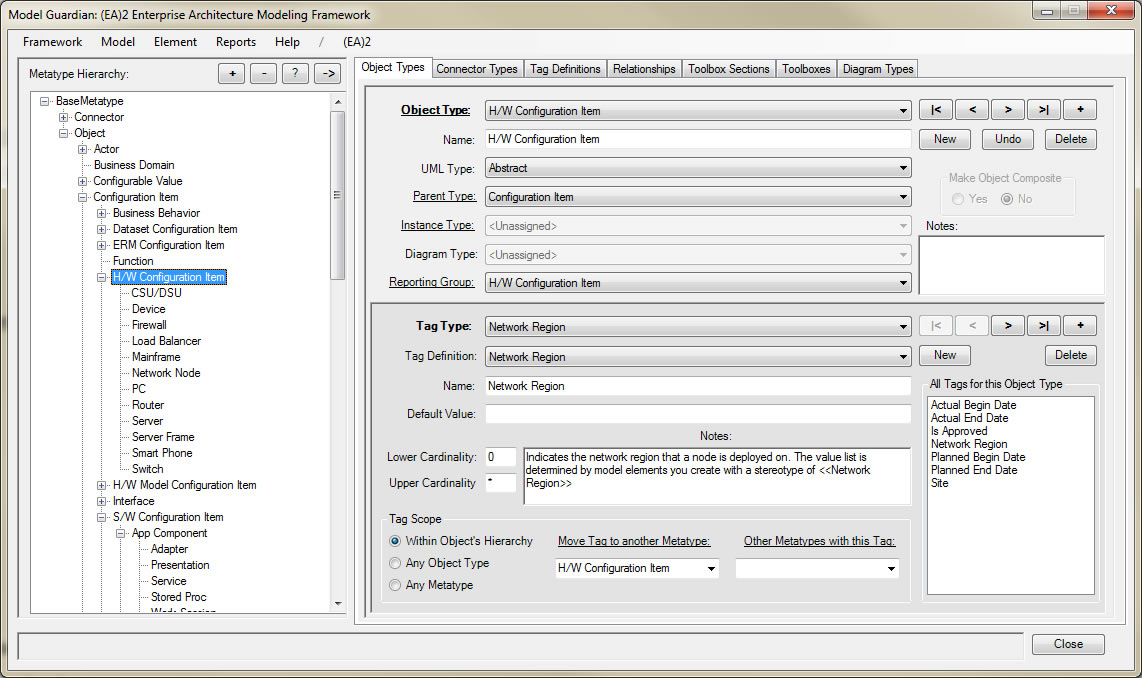This screenshot has height=678, width=1142.
Task: Go to last Tag Type record
Action: 1044,326
